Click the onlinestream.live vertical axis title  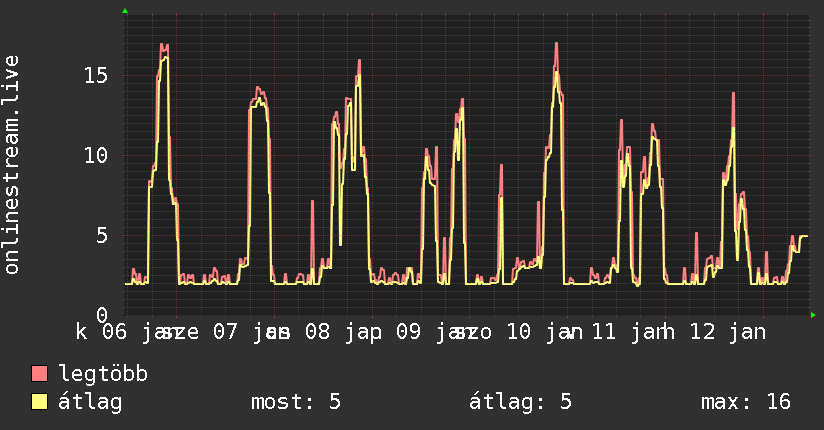12,165
